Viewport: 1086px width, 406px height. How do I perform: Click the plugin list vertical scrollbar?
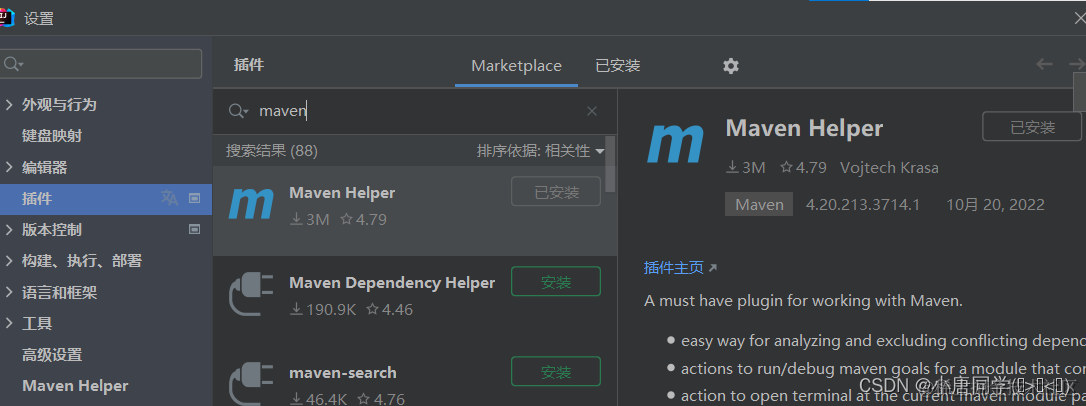tap(610, 164)
